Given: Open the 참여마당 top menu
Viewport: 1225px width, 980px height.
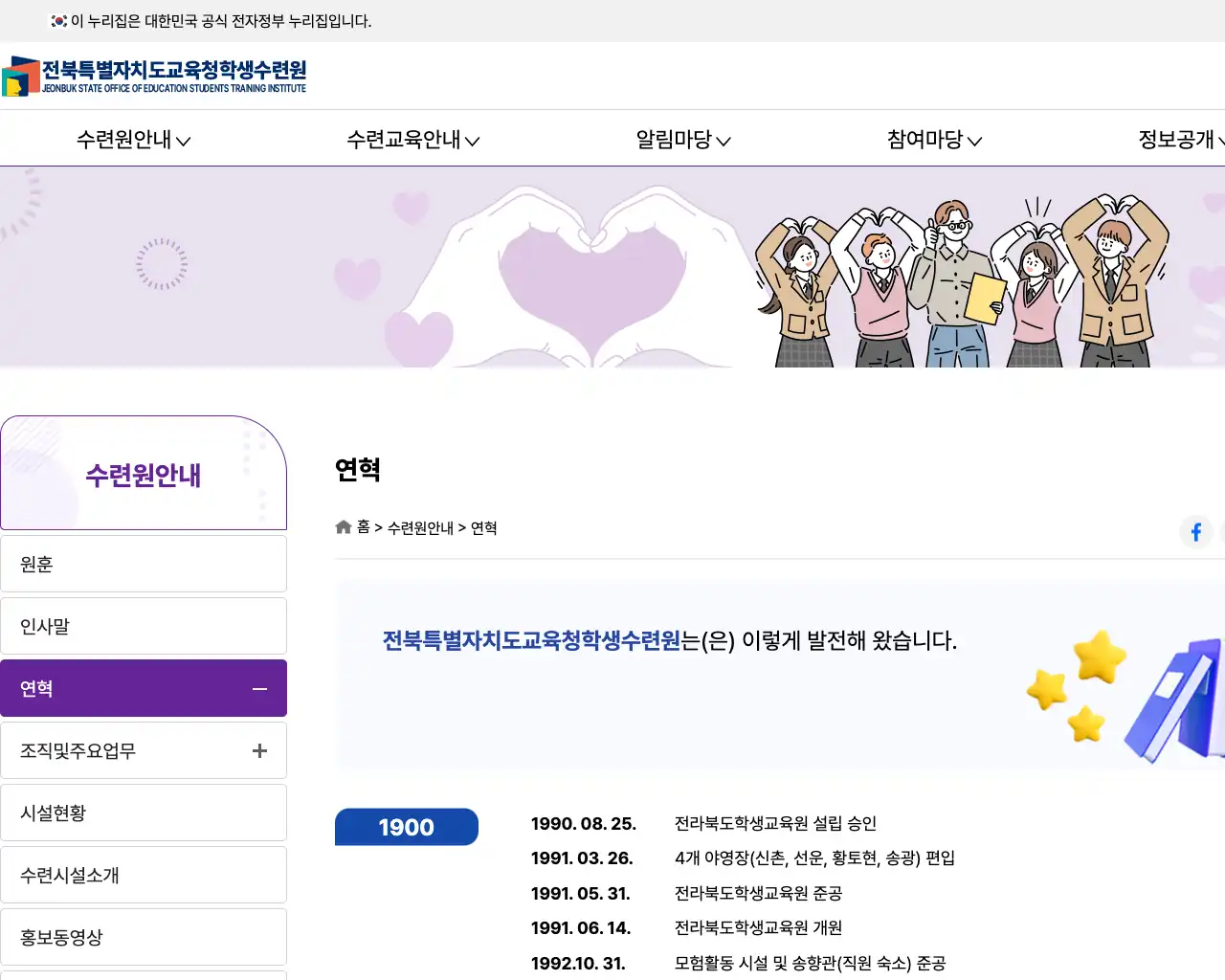Looking at the screenshot, I should coord(934,140).
